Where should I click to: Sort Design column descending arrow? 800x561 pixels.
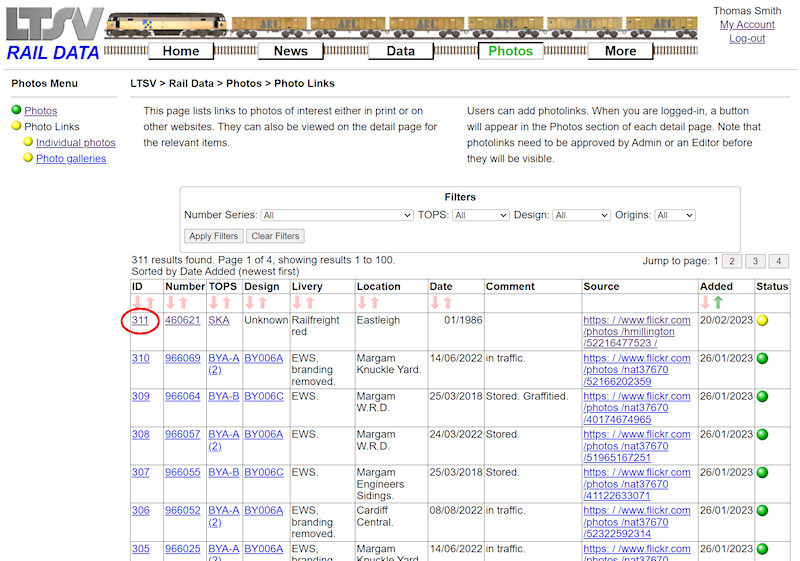point(249,302)
